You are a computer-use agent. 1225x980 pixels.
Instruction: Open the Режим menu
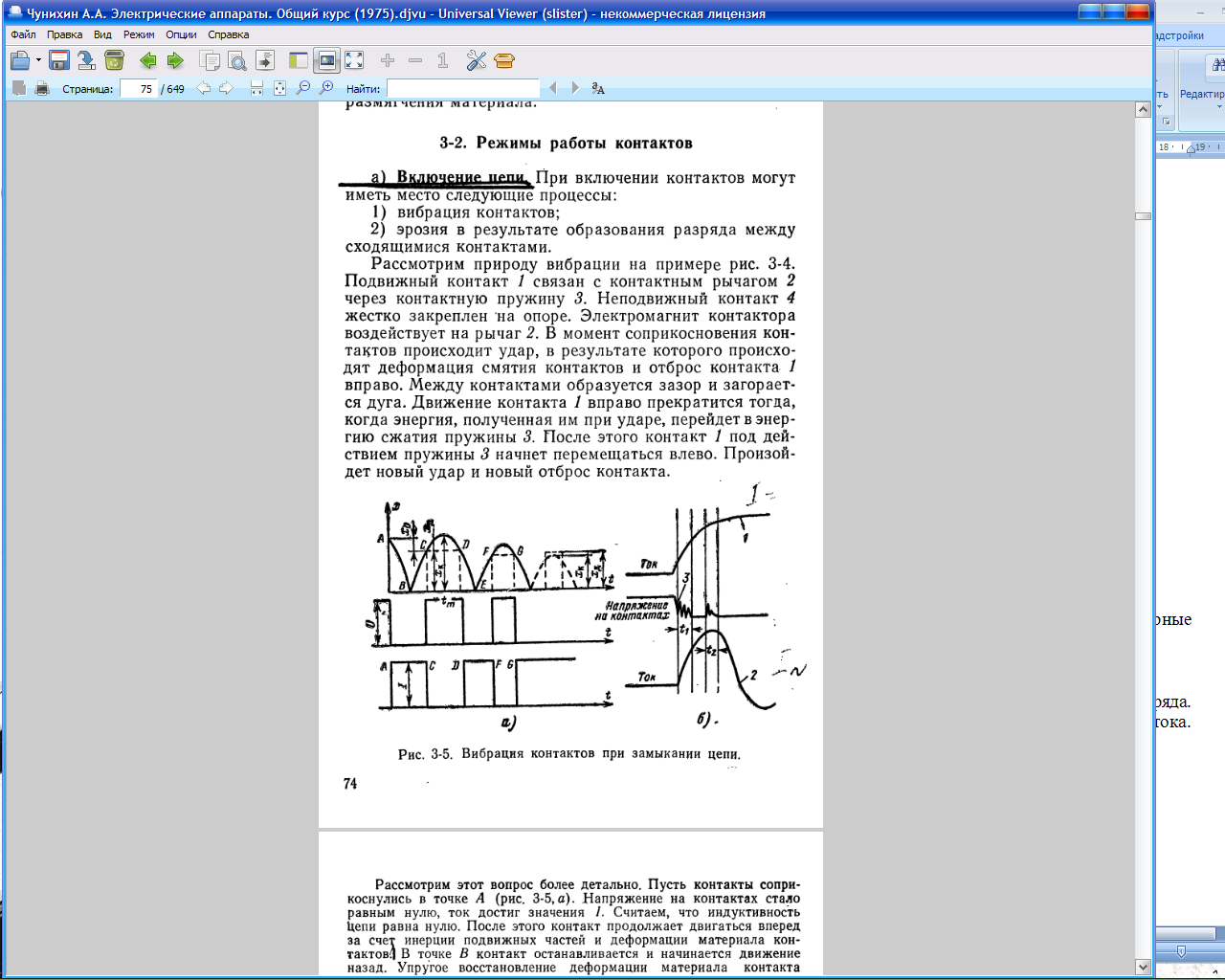point(139,34)
